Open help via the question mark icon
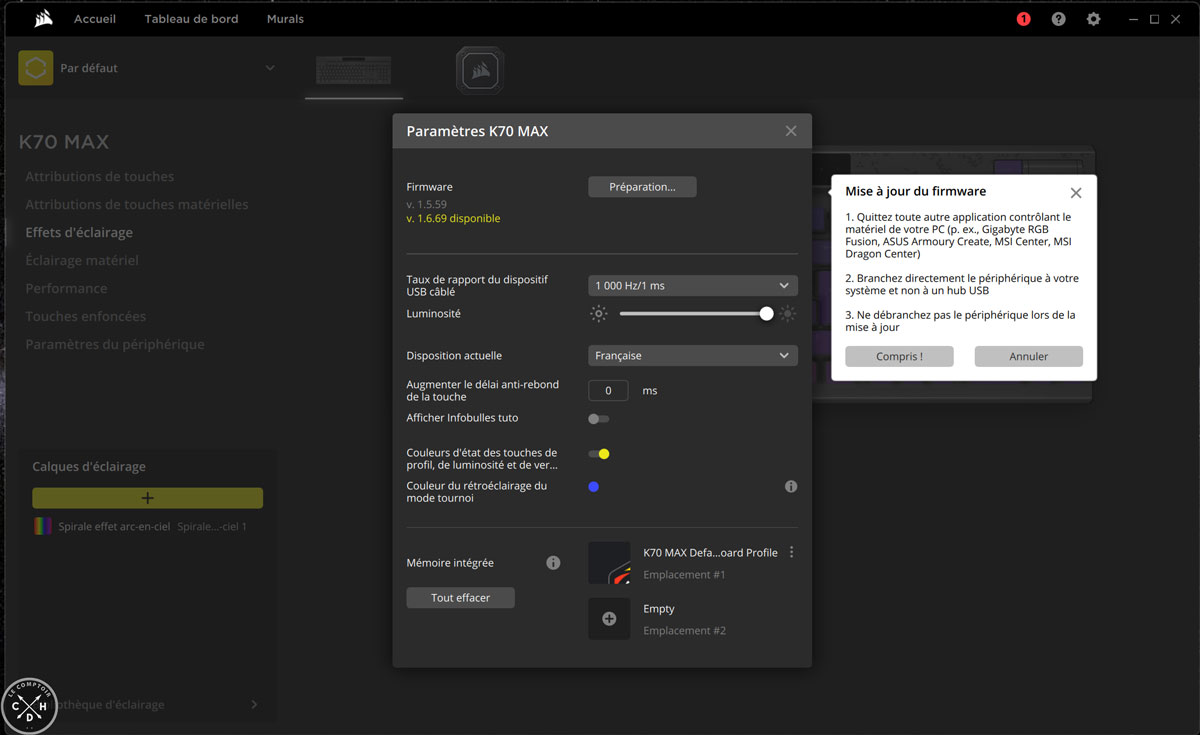Screen dimensions: 1200x735 tap(1058, 18)
